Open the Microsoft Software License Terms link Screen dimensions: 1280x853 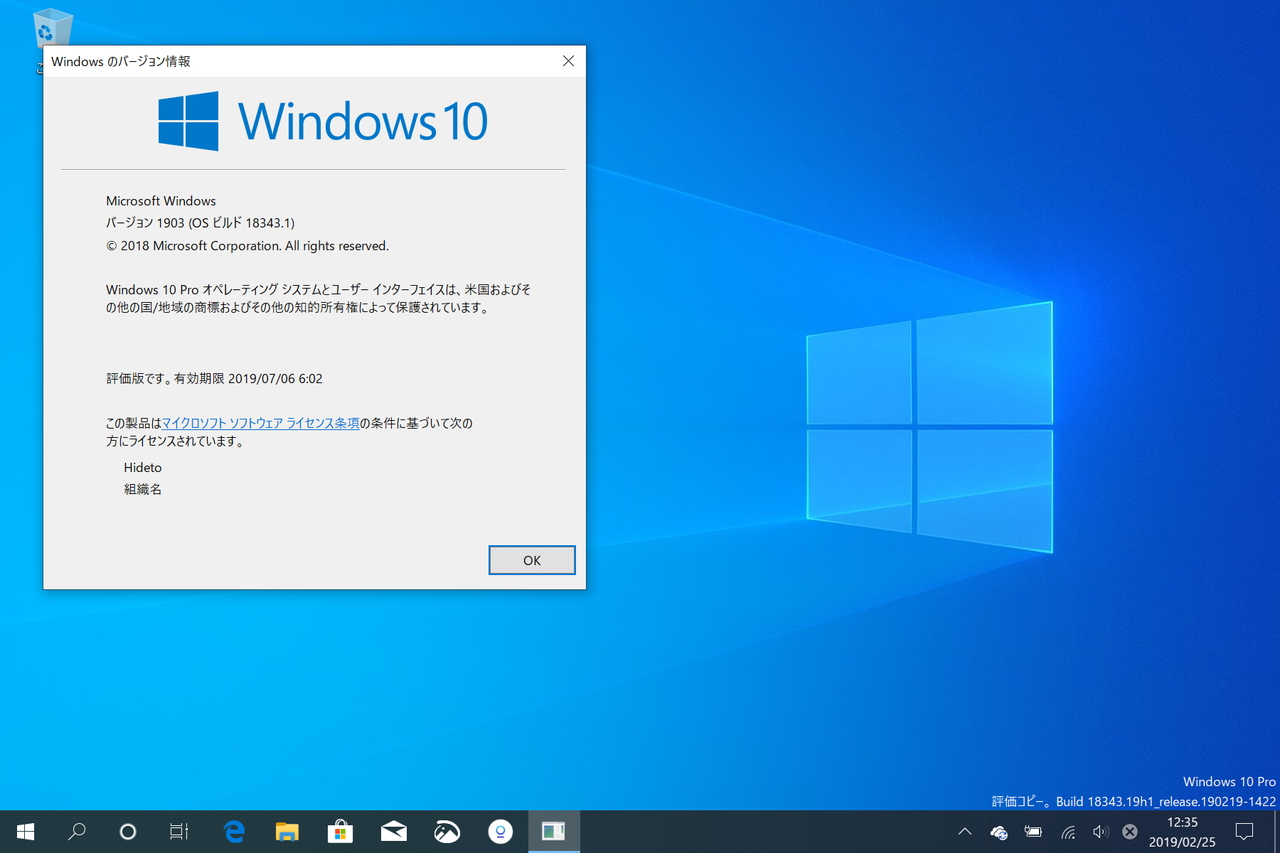[261, 422]
